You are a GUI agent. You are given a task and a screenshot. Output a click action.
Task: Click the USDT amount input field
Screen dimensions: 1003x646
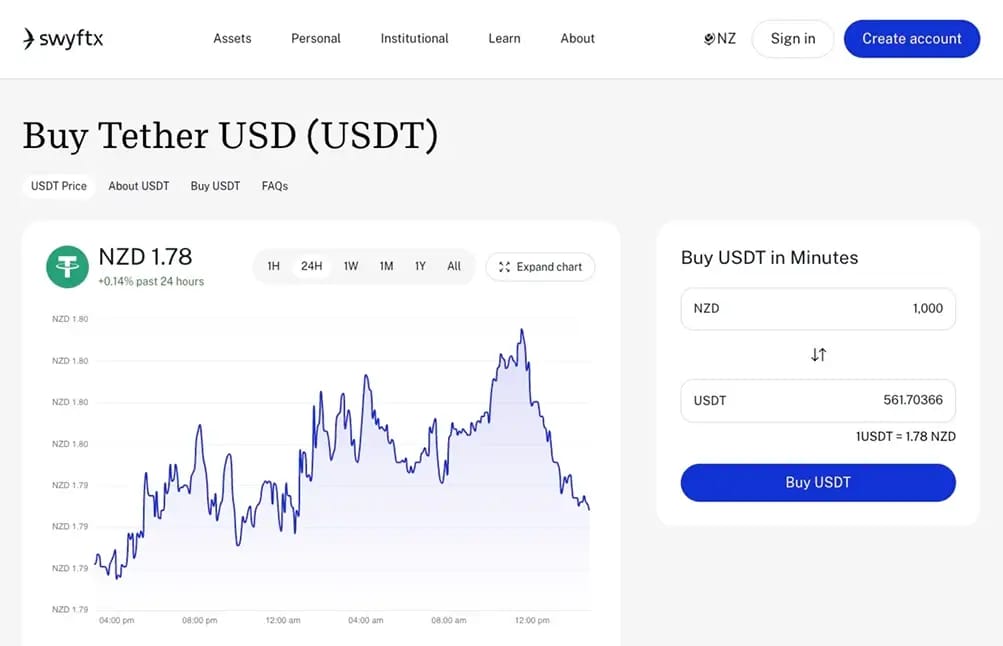[x=818, y=400]
